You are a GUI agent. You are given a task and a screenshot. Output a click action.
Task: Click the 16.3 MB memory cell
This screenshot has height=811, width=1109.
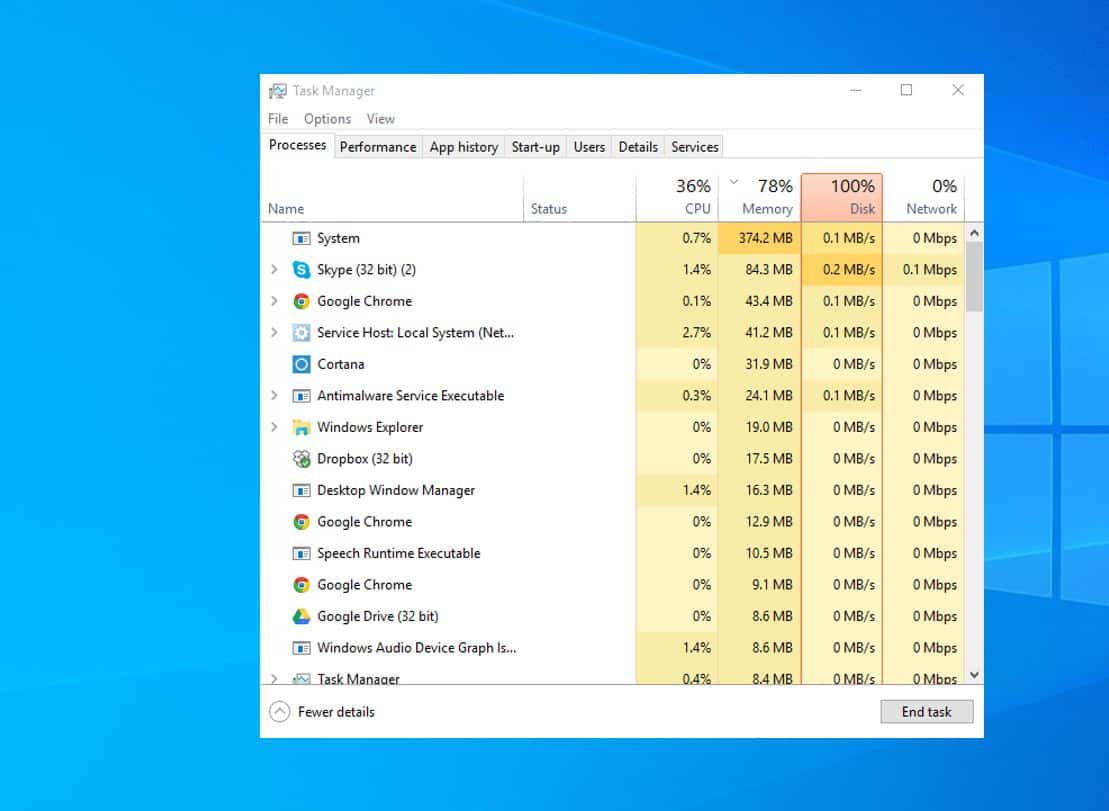[760, 490]
